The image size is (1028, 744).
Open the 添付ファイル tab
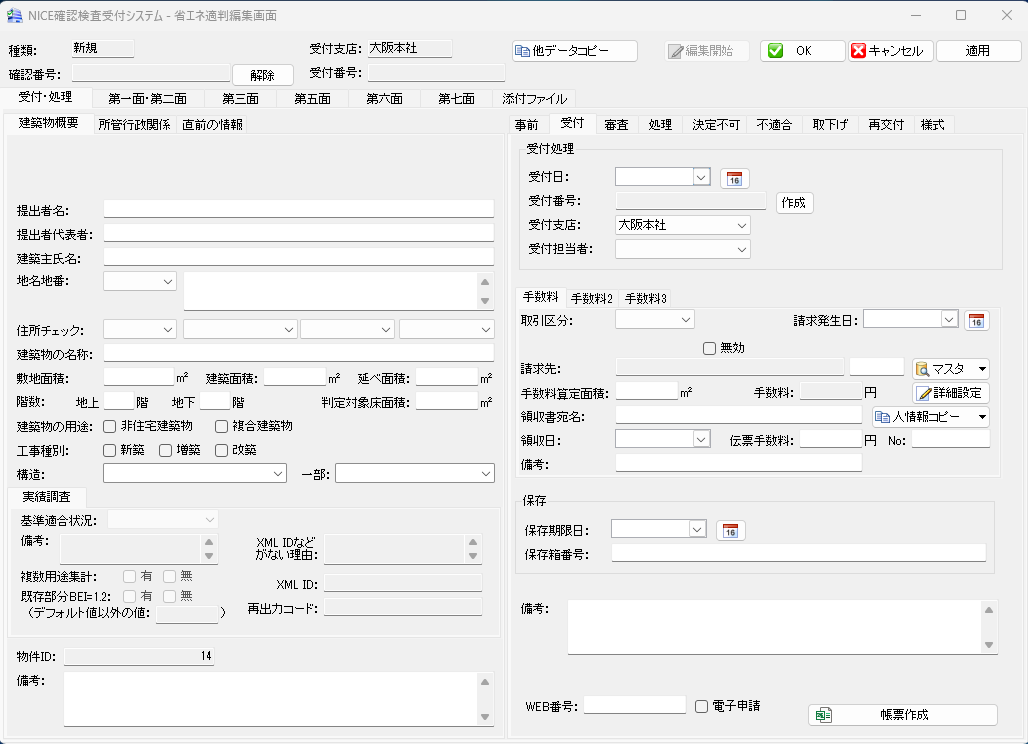point(534,99)
